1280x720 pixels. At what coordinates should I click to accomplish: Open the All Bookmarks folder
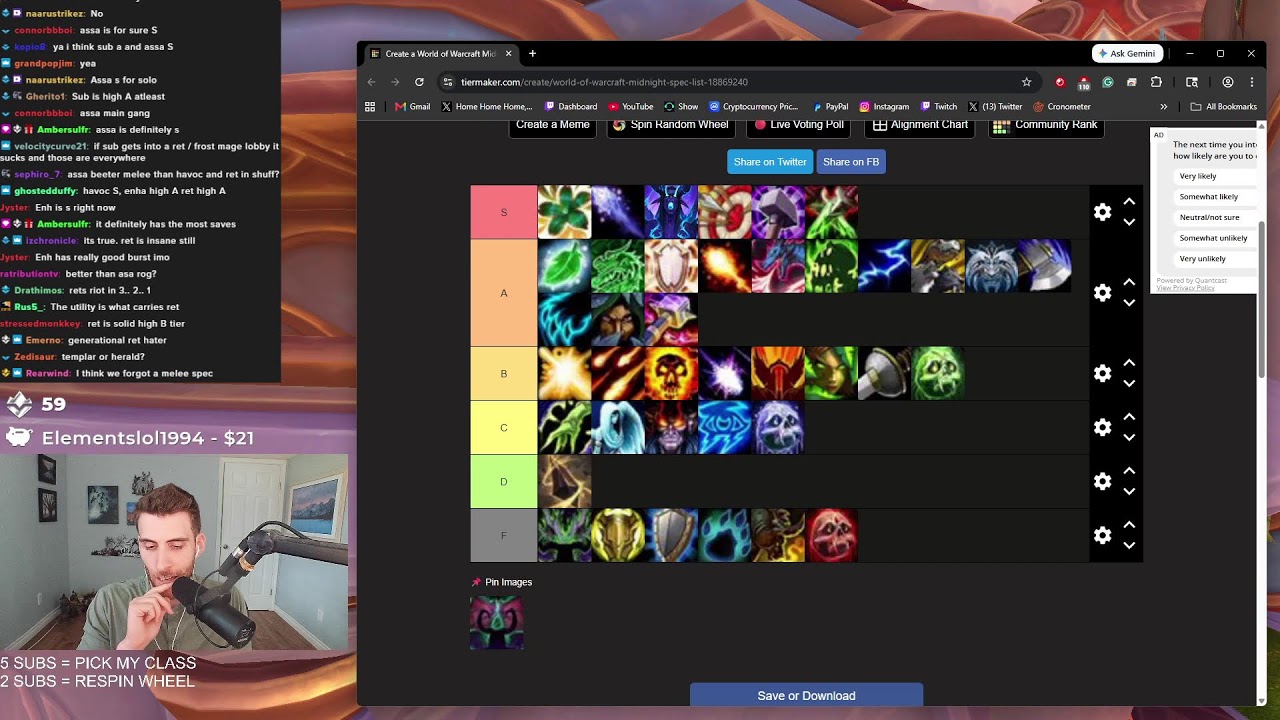point(1224,107)
